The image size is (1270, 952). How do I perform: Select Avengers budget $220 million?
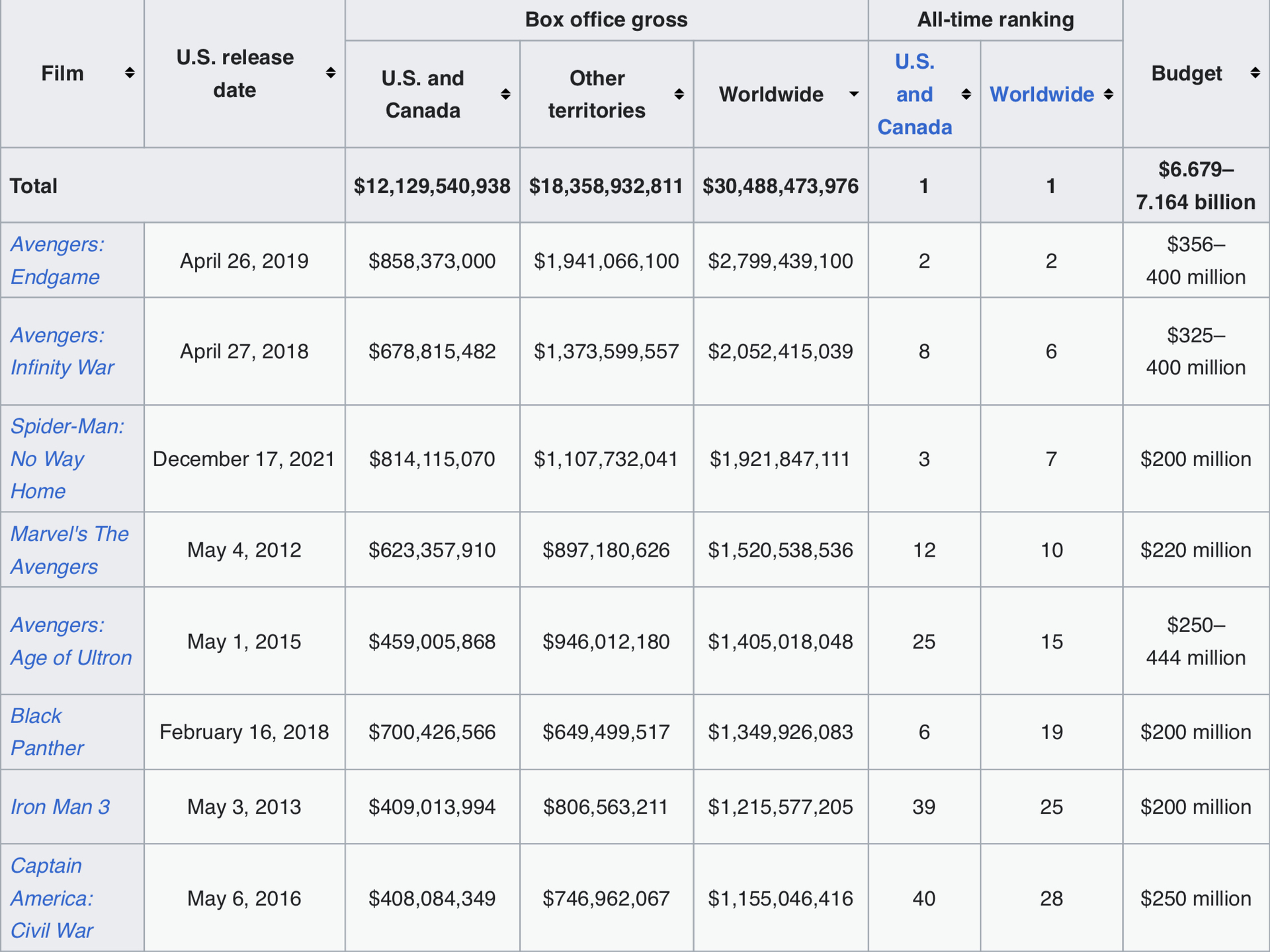(1196, 550)
